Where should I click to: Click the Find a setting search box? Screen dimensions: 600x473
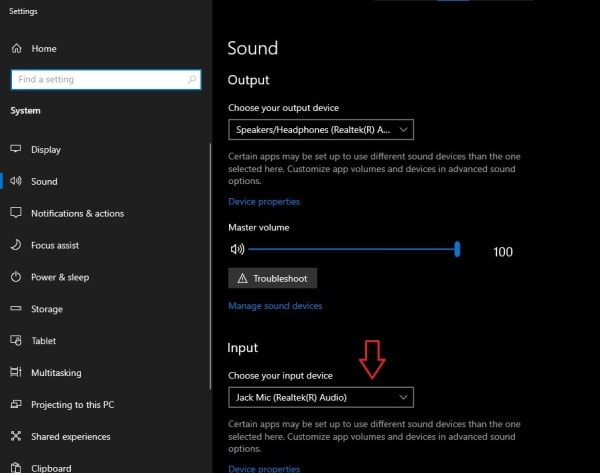[x=106, y=79]
